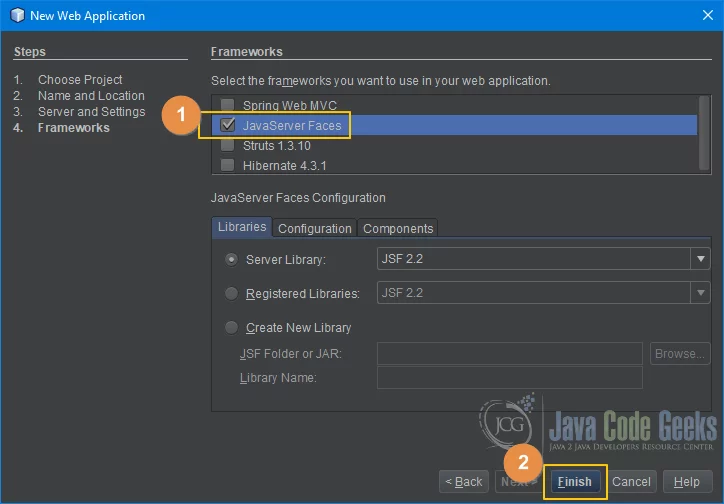This screenshot has height=504, width=724.
Task: Close the New Web Application dialog
Action: (707, 15)
